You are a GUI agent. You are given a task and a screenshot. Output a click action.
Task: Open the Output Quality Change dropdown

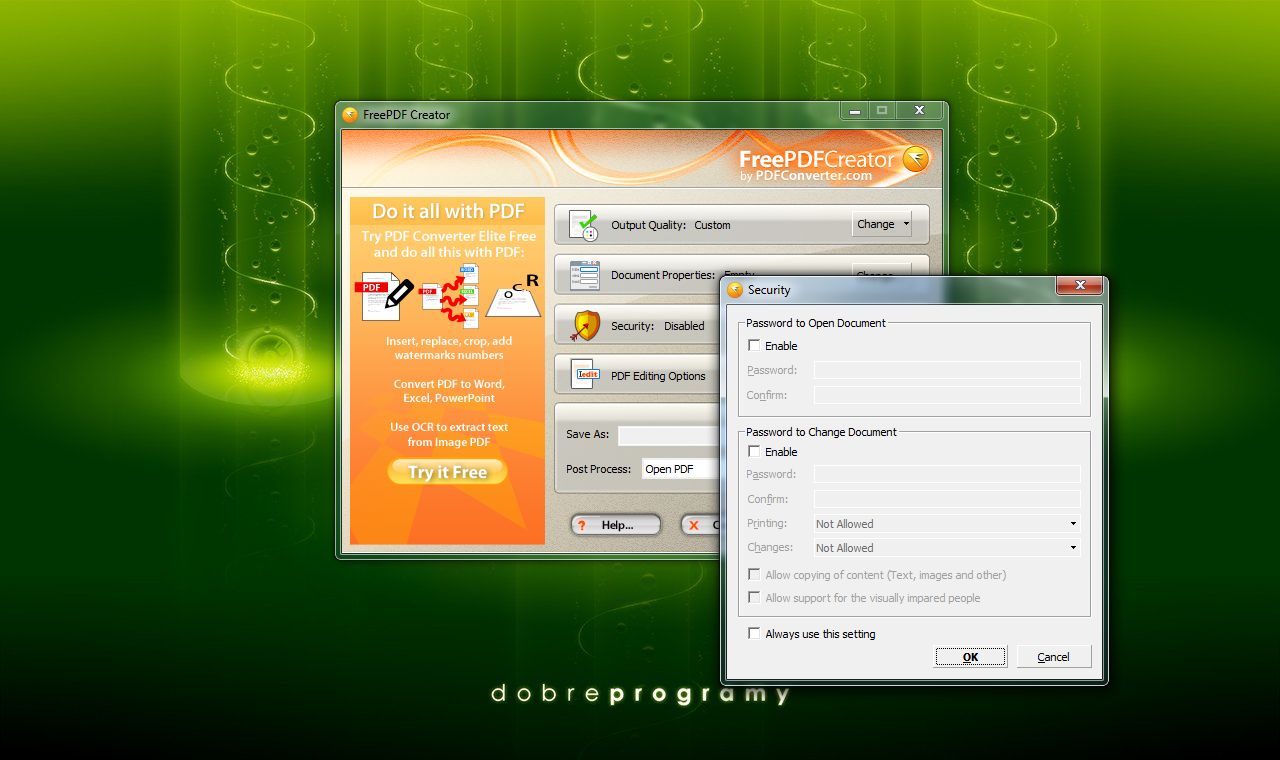883,224
